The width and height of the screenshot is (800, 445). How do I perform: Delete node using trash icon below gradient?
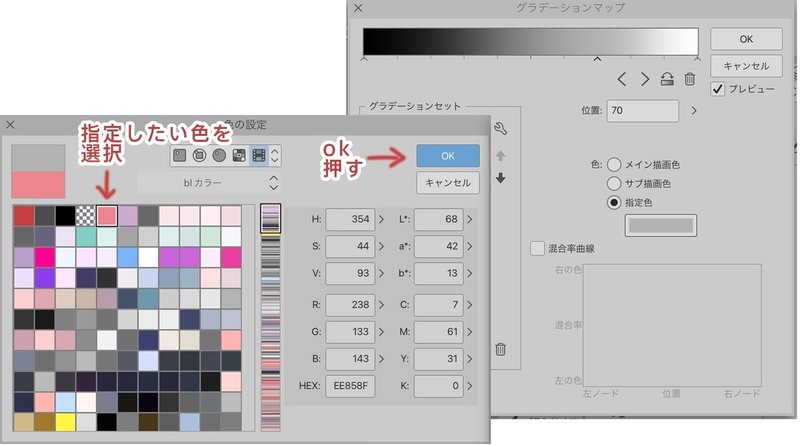pos(690,79)
